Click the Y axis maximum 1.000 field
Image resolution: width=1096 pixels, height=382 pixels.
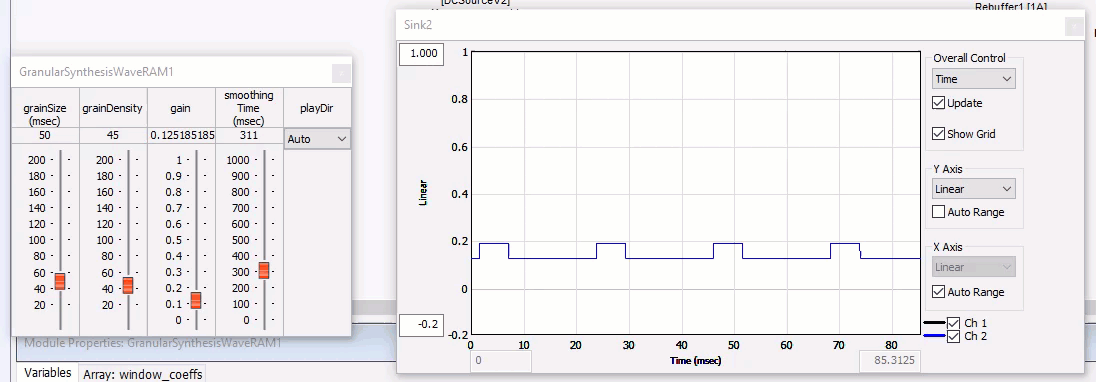coord(421,54)
